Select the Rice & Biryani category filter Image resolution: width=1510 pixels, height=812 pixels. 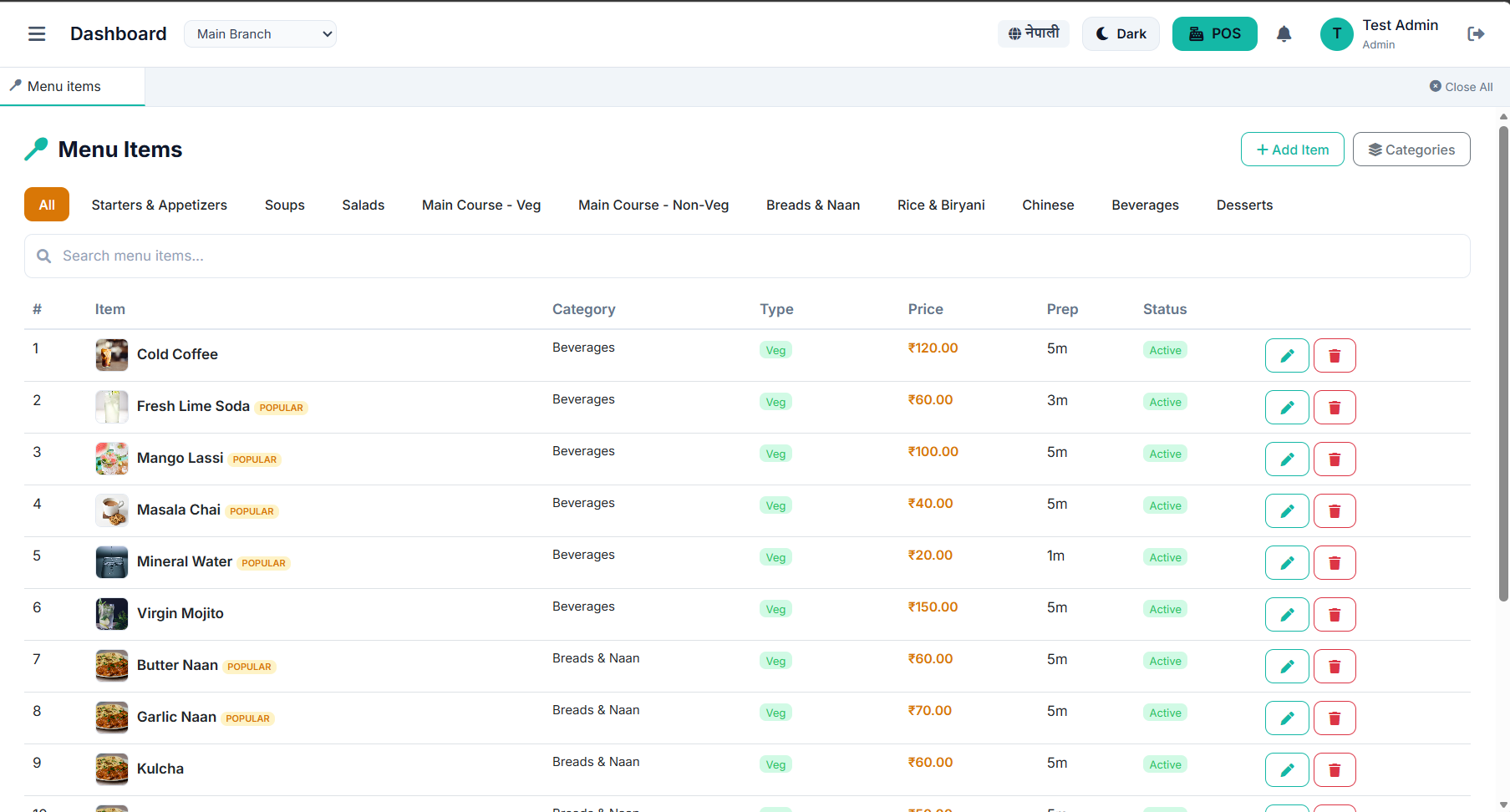click(x=941, y=205)
